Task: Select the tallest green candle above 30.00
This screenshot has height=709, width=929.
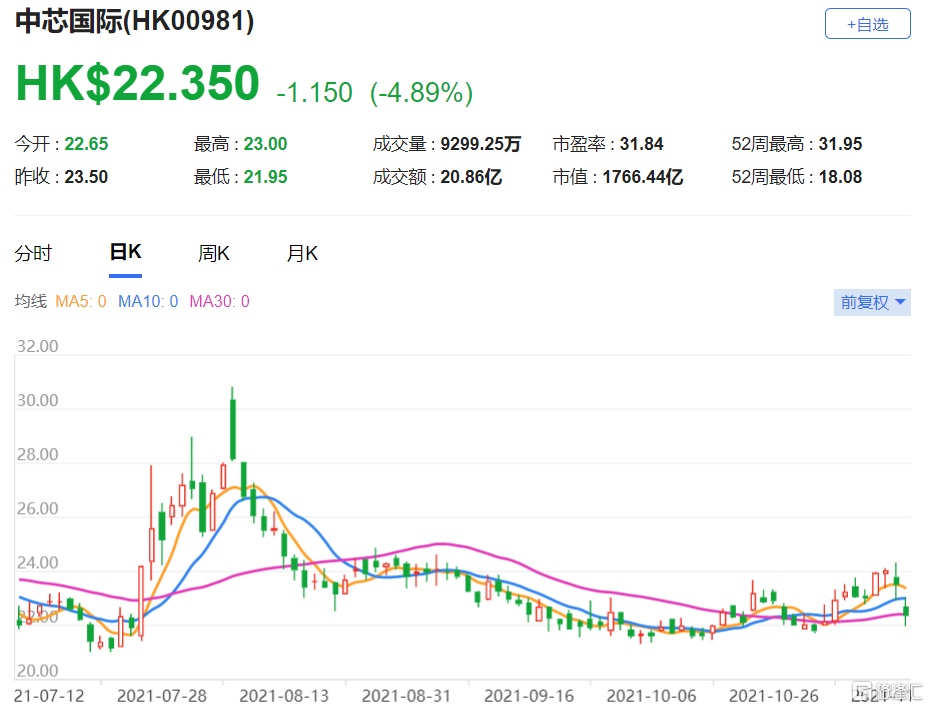Action: click(232, 427)
